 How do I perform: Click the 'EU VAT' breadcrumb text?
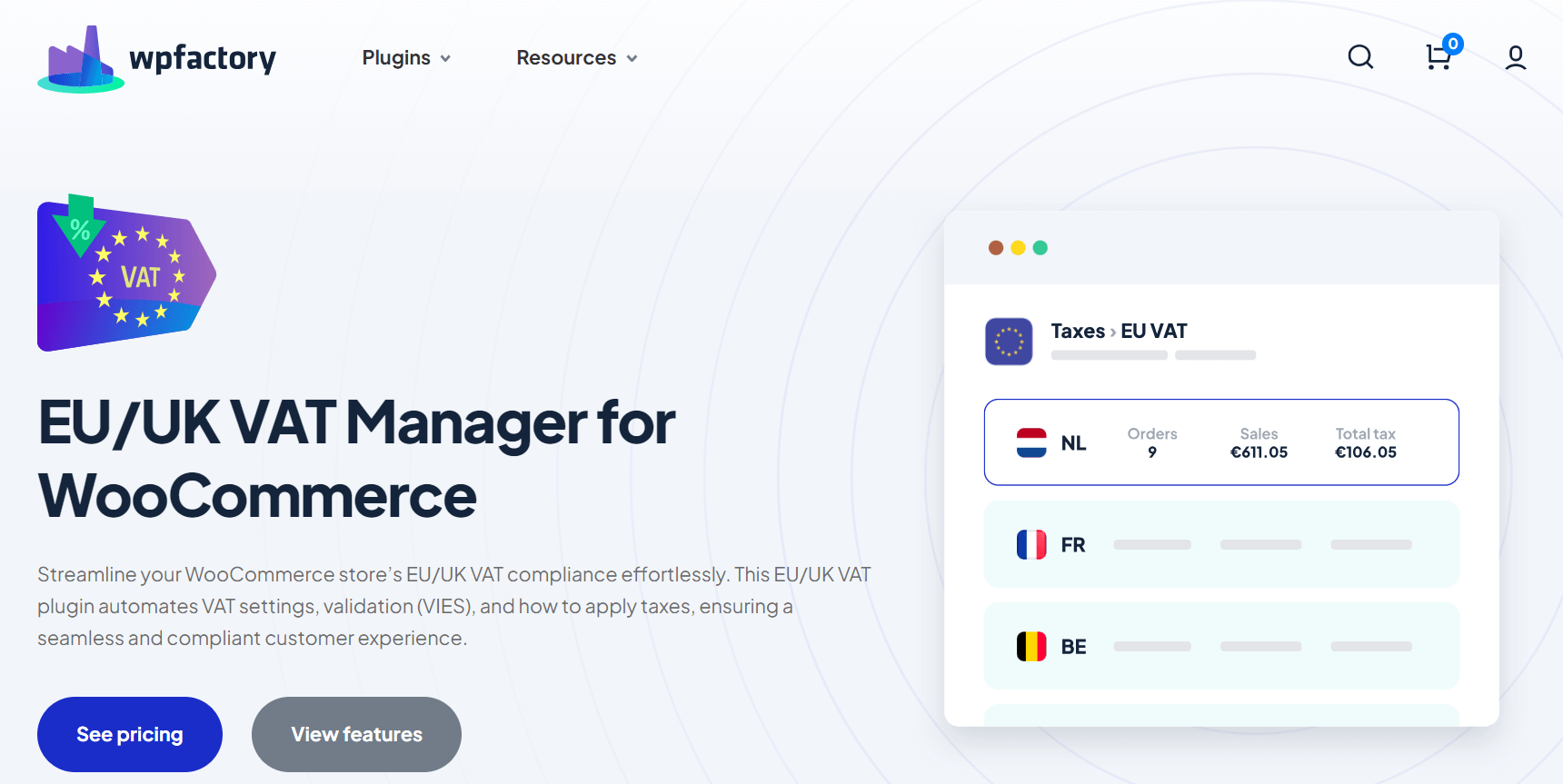click(x=1154, y=332)
